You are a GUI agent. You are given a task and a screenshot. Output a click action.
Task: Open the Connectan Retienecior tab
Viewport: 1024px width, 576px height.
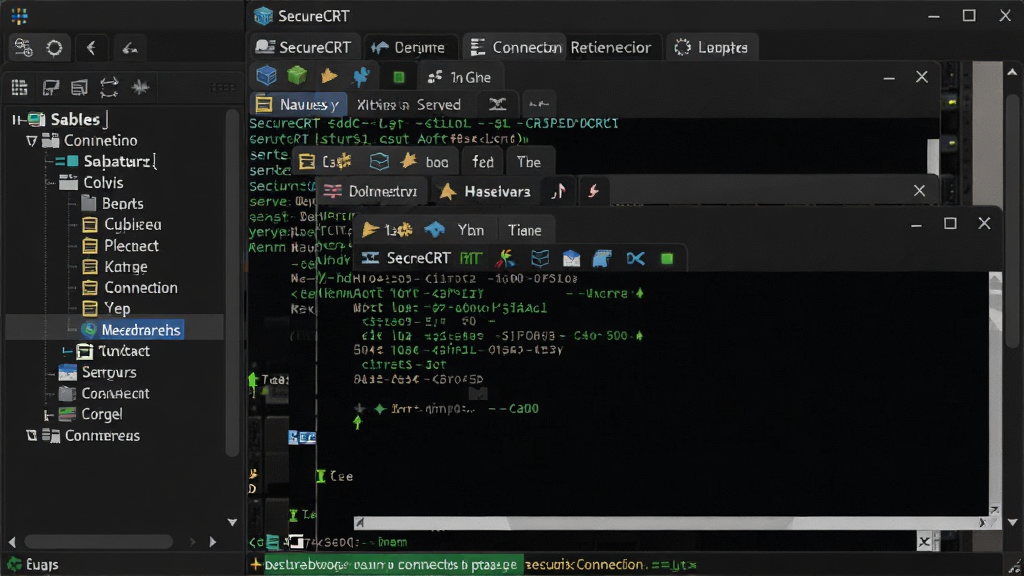(562, 48)
